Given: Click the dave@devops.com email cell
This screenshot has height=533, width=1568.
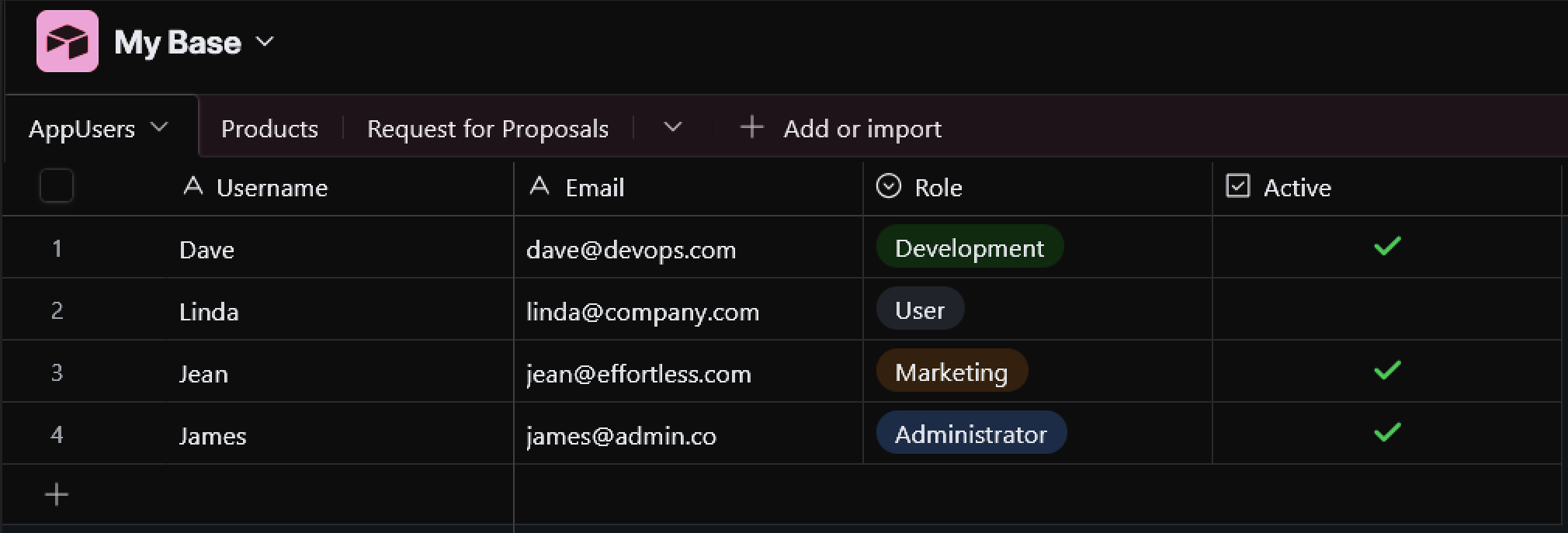Looking at the screenshot, I should pos(630,250).
